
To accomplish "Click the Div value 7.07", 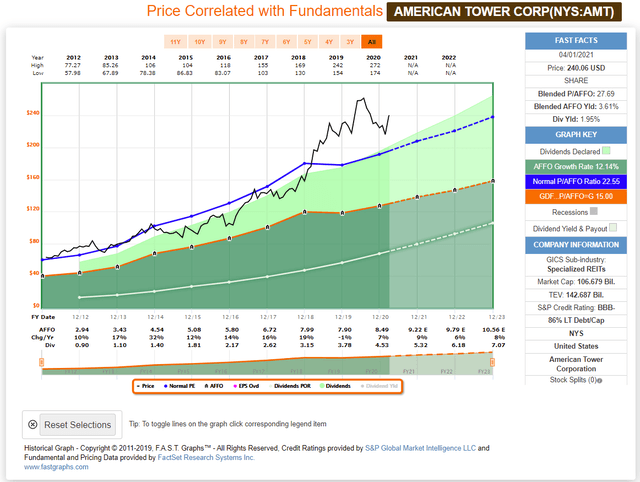I will pyautogui.click(x=498, y=345).
